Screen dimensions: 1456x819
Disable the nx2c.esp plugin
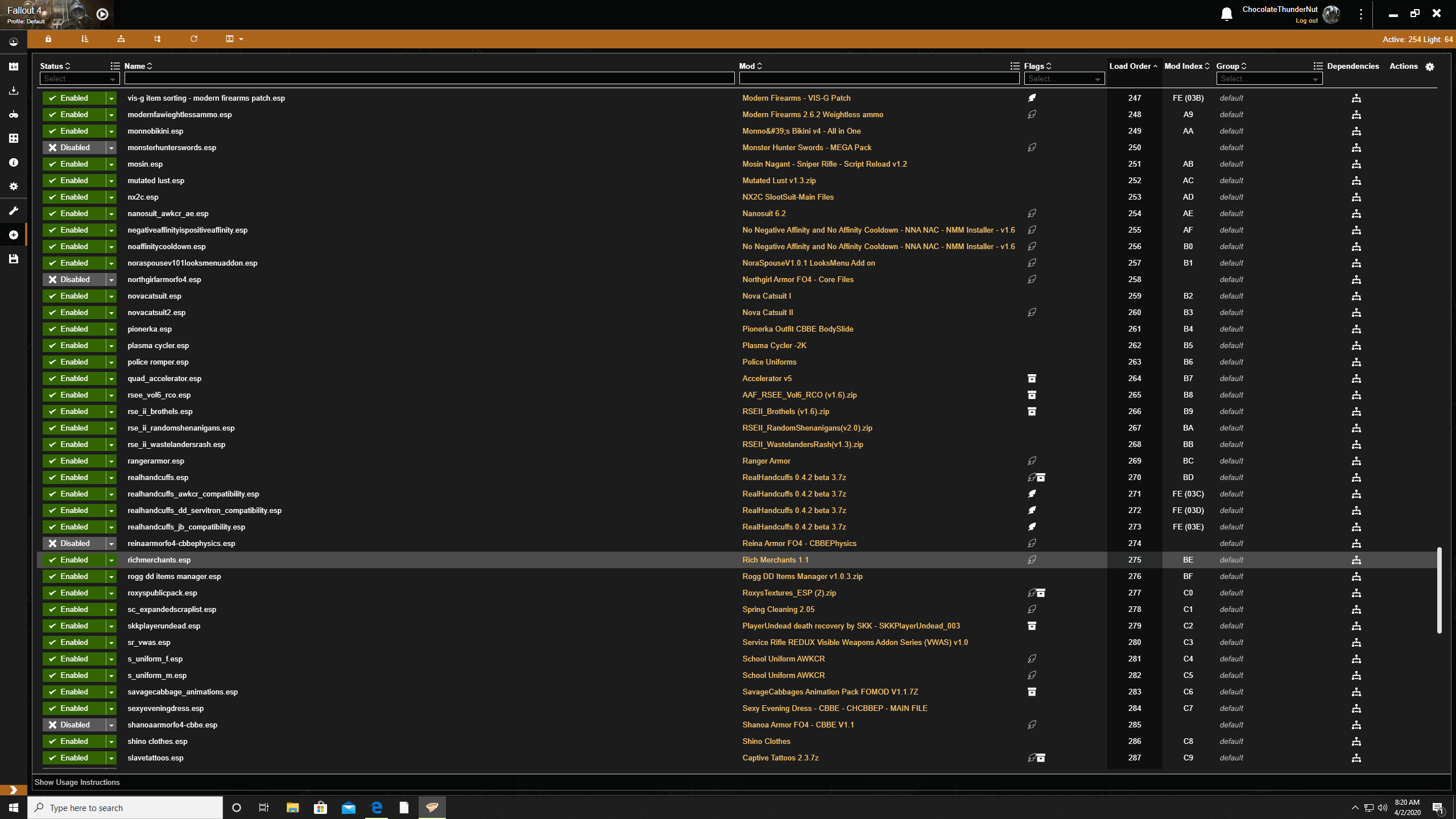click(x=74, y=197)
